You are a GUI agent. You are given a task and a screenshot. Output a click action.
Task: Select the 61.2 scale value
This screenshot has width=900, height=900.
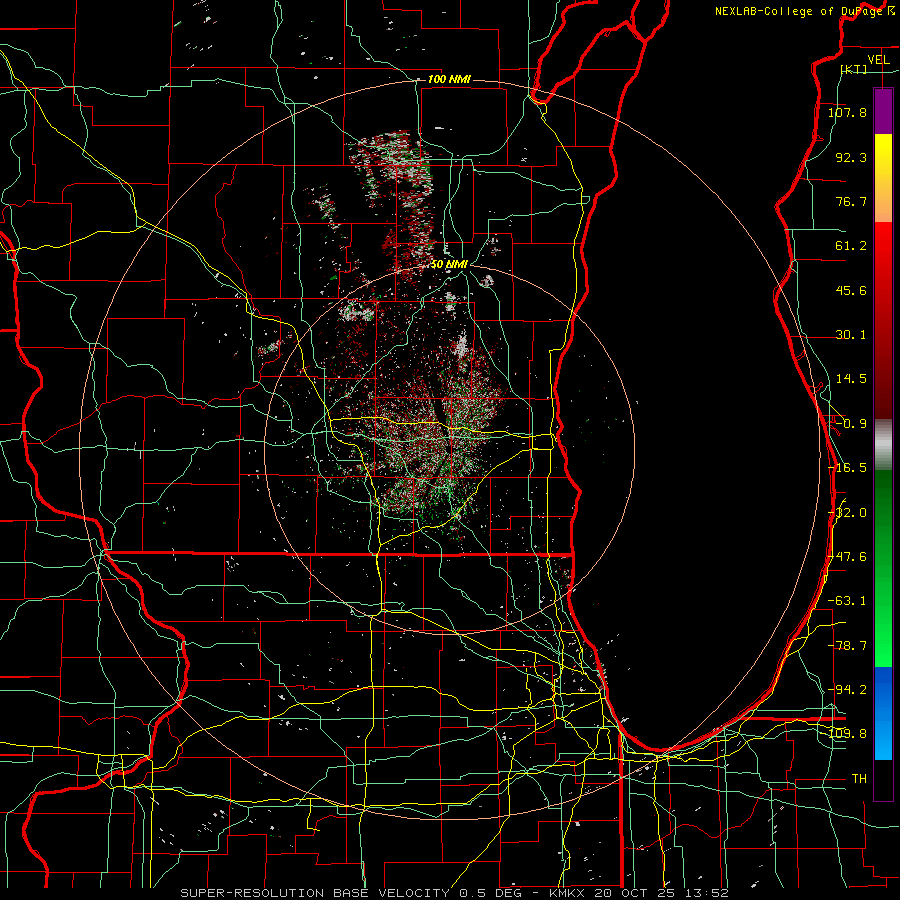coord(851,246)
